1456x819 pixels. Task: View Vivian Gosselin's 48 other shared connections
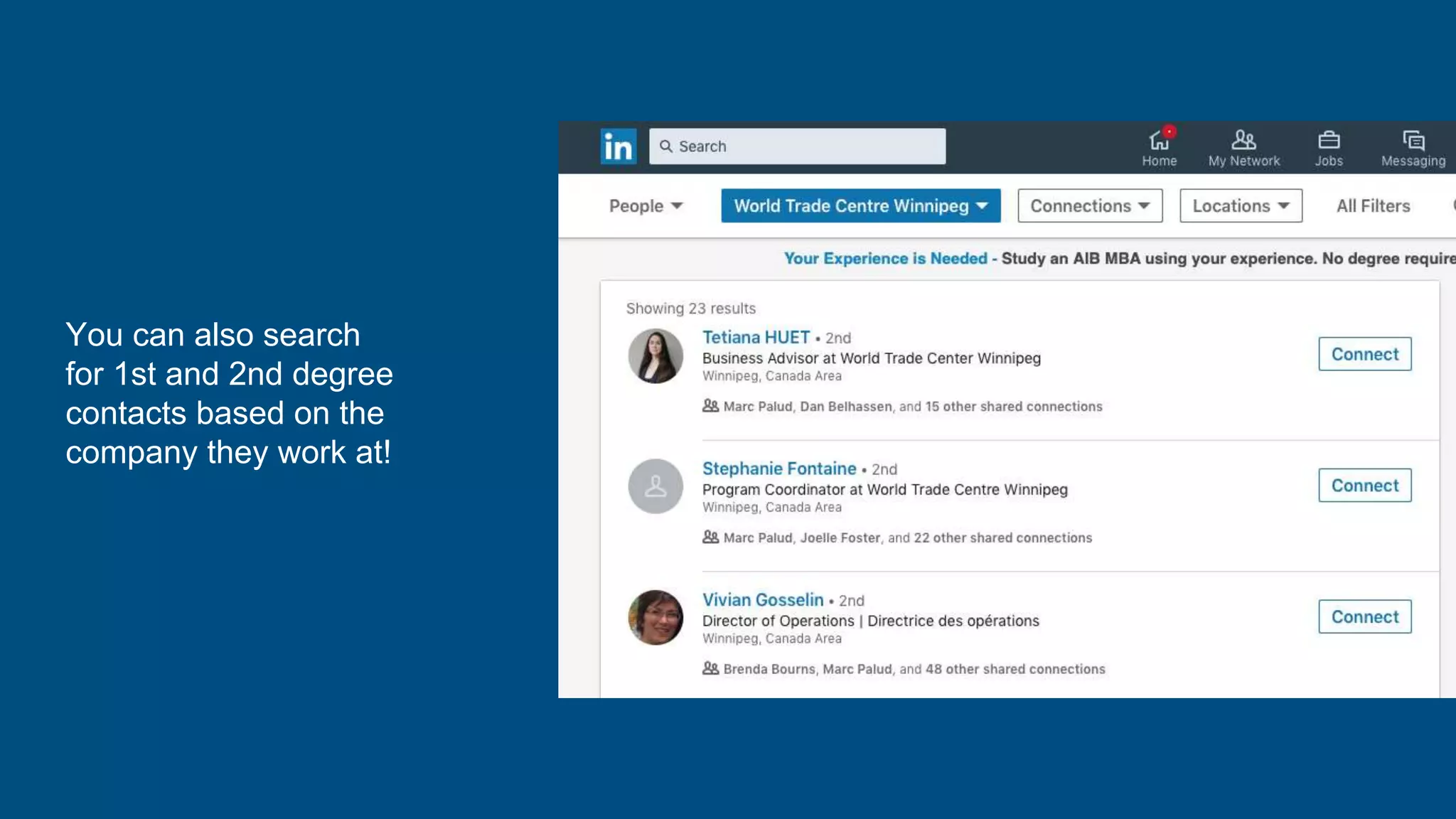(x=1015, y=670)
